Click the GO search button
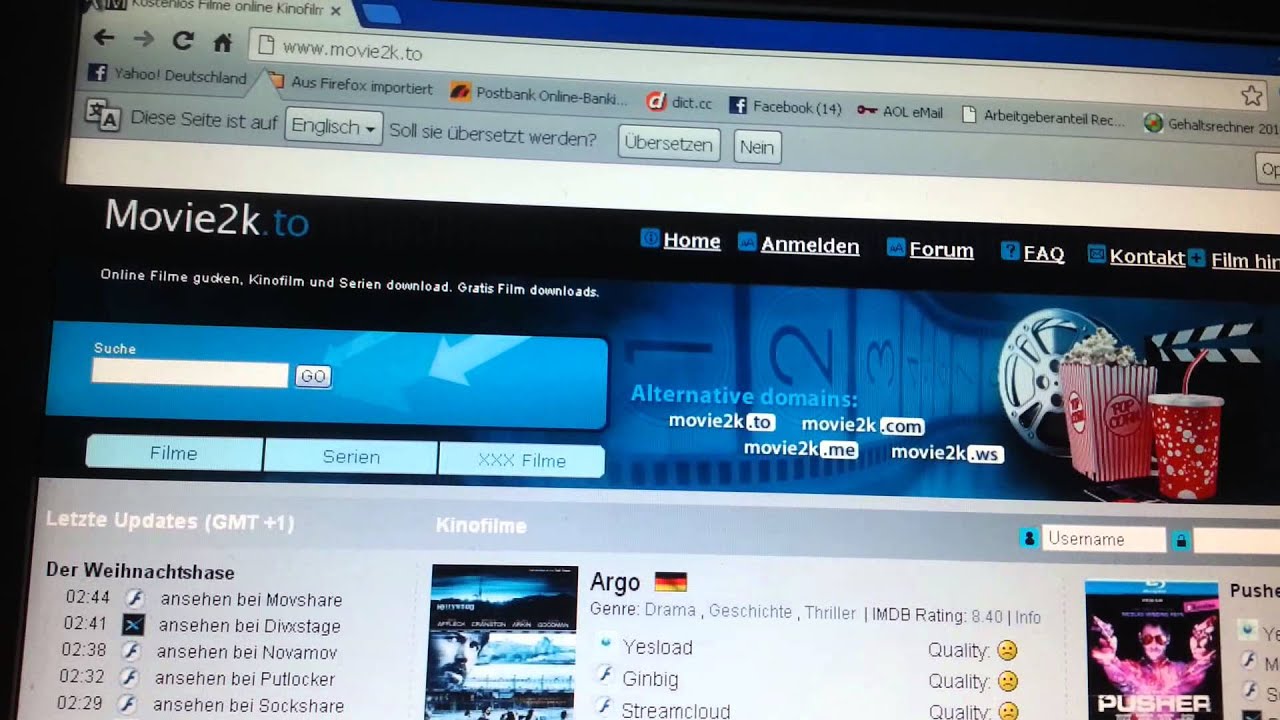The image size is (1280, 720). [x=313, y=376]
